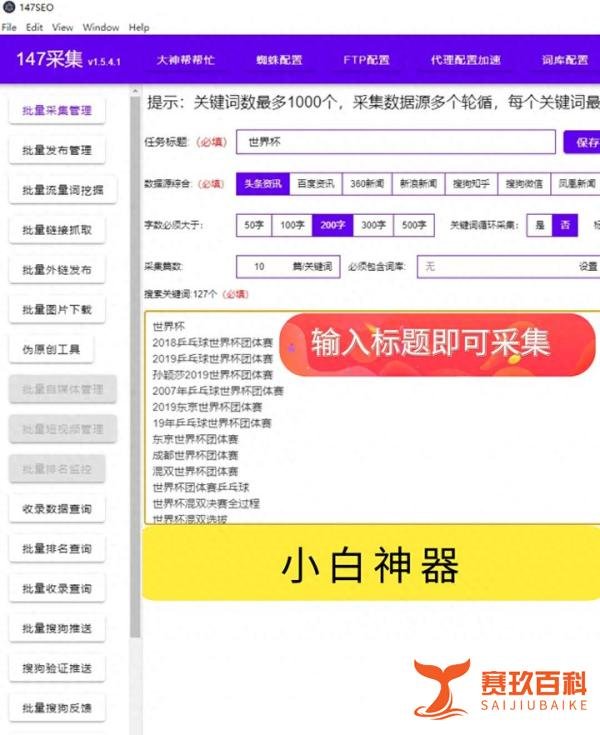The width and height of the screenshot is (600, 735).
Task: Select 批量链接抓取 in the sidebar
Action: [x=57, y=230]
